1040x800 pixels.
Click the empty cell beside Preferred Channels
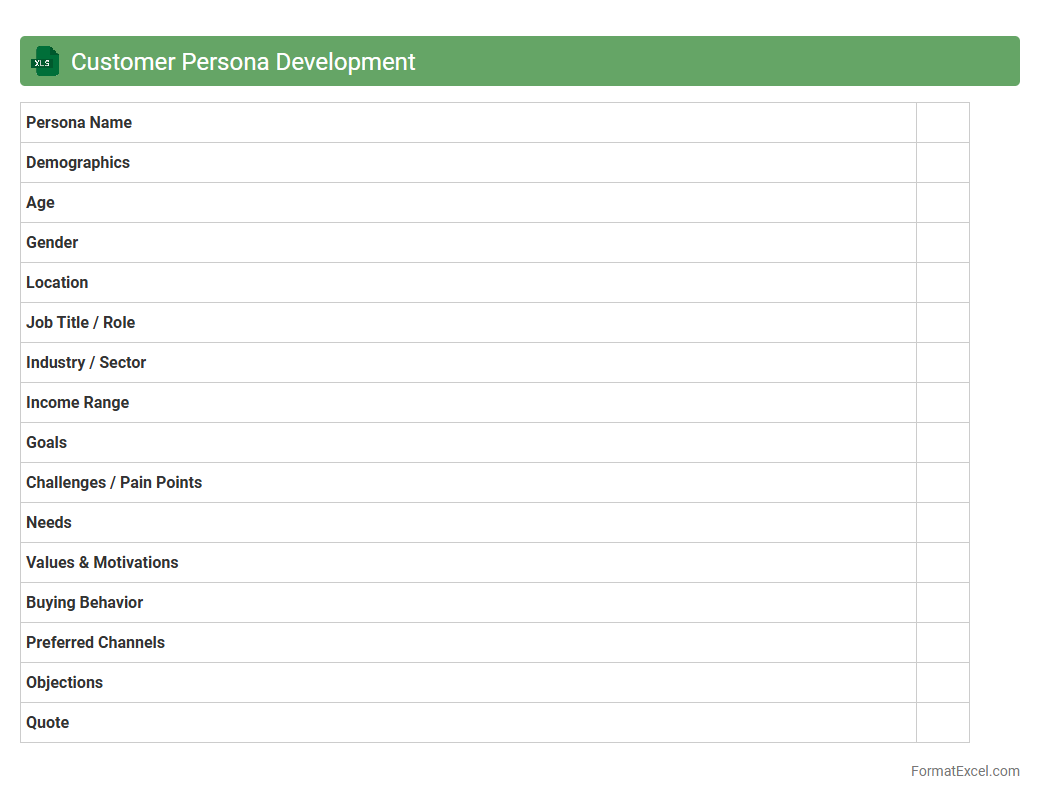point(942,642)
